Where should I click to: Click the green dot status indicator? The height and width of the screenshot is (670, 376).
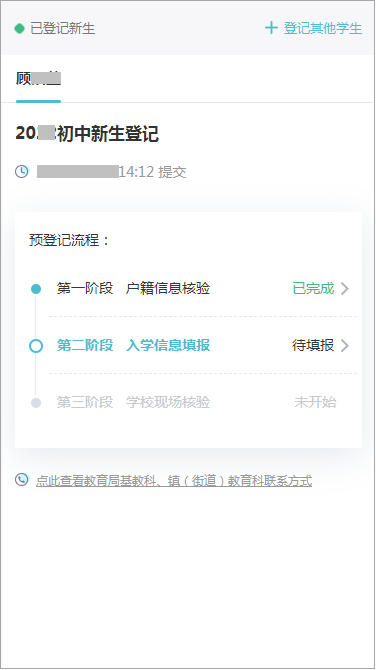[x=19, y=29]
